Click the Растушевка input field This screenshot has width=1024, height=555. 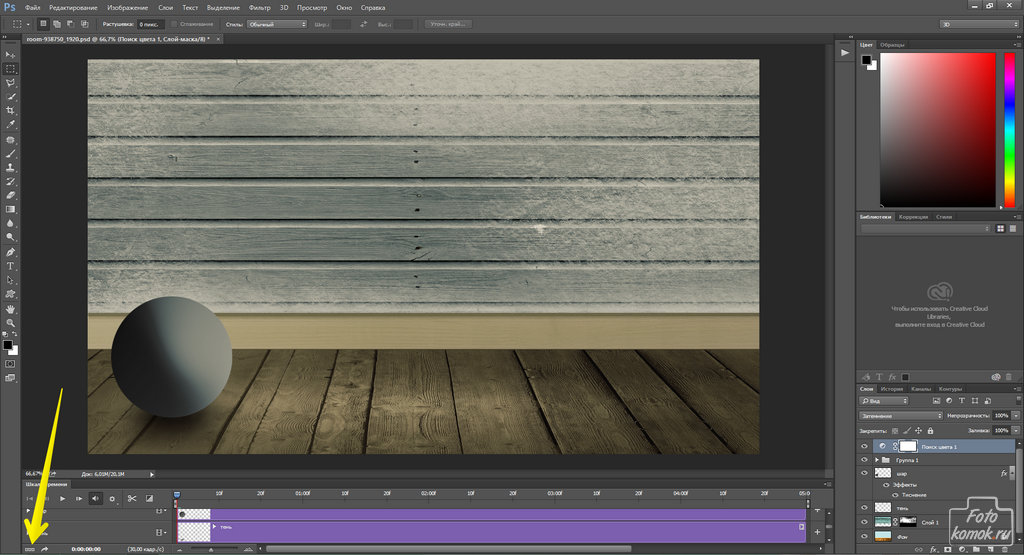151,23
